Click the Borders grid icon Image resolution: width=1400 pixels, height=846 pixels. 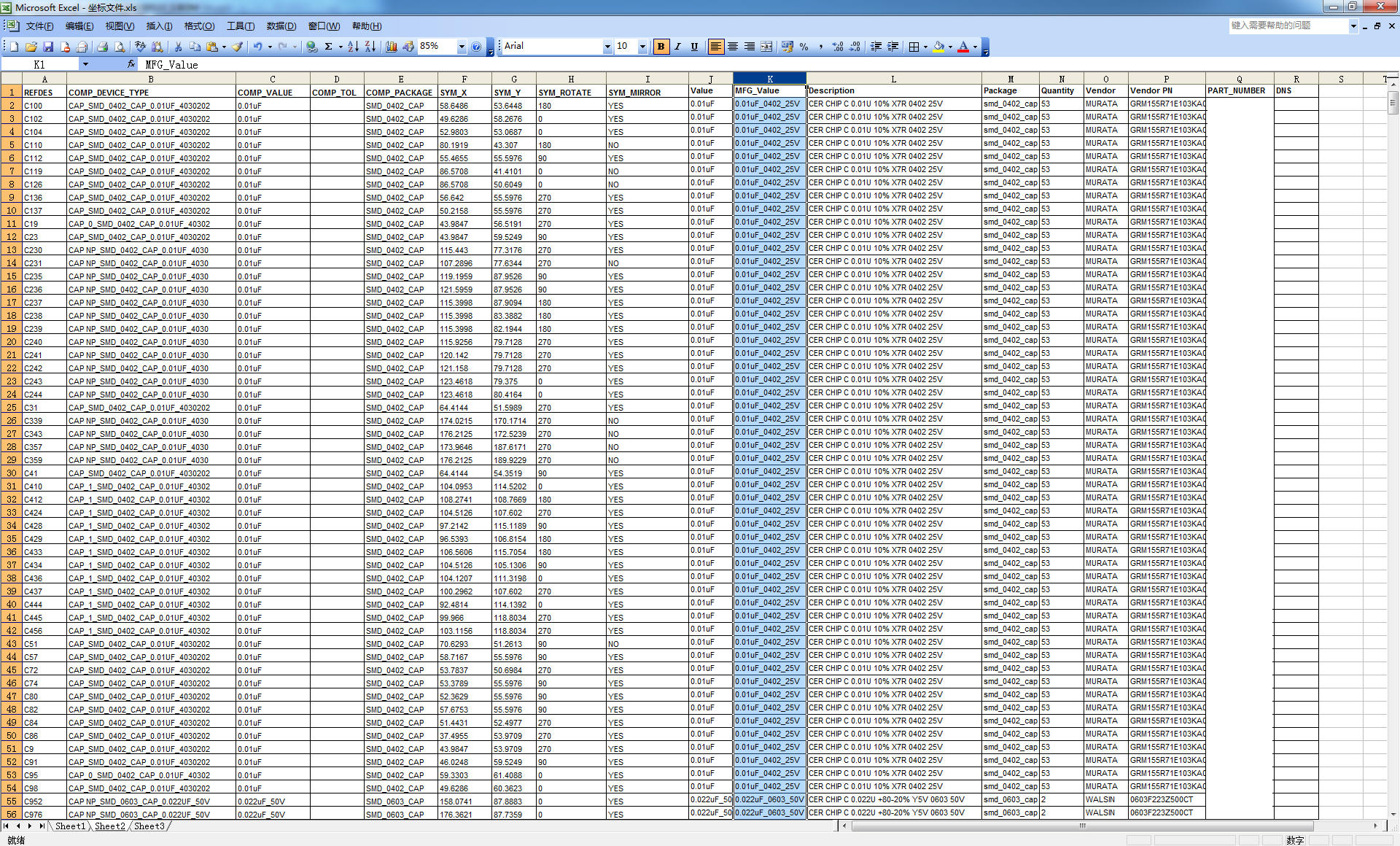point(914,47)
